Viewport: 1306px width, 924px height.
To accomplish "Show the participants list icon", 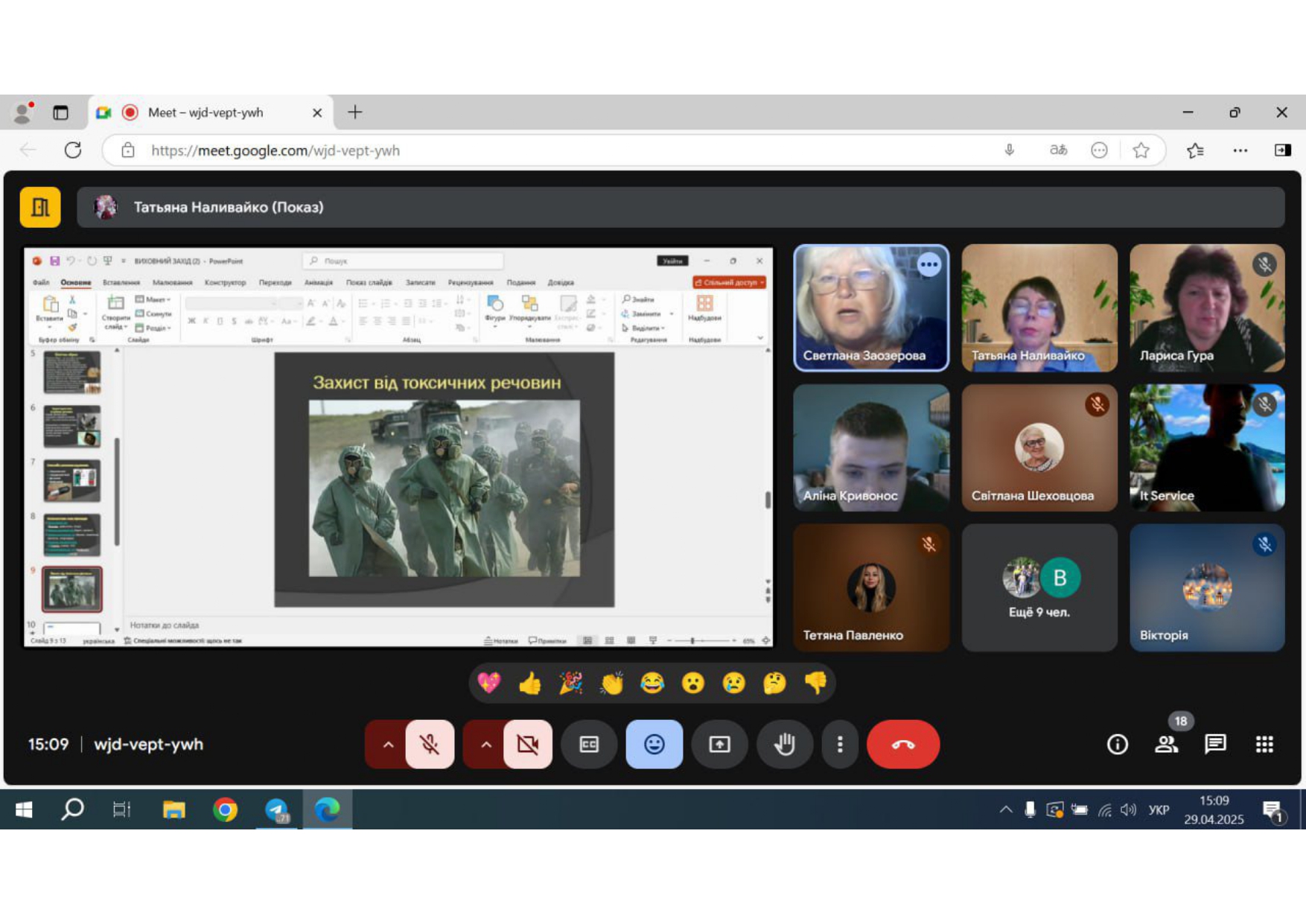I will (x=1166, y=744).
